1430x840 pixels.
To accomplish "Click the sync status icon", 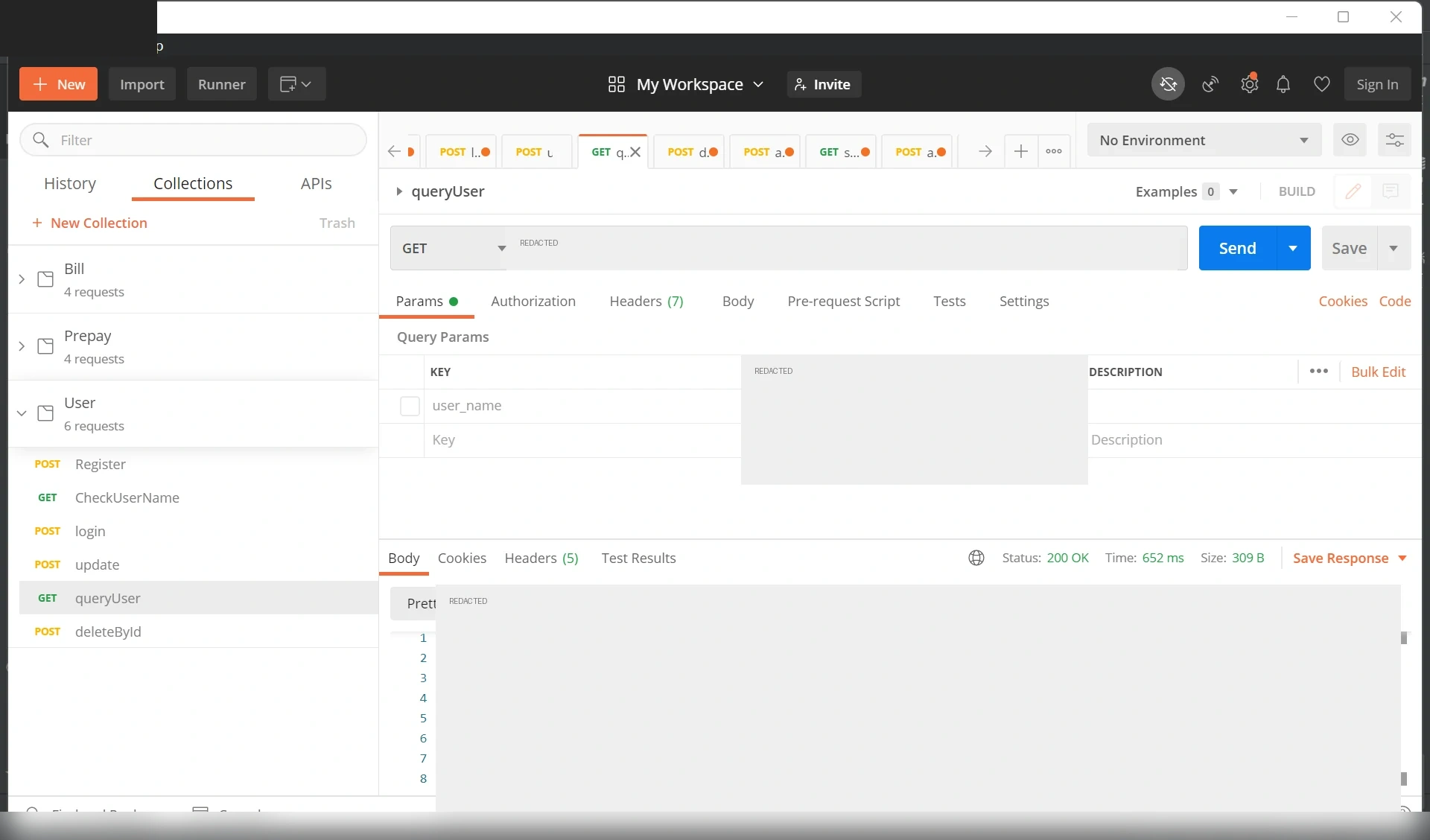I will pos(1168,84).
